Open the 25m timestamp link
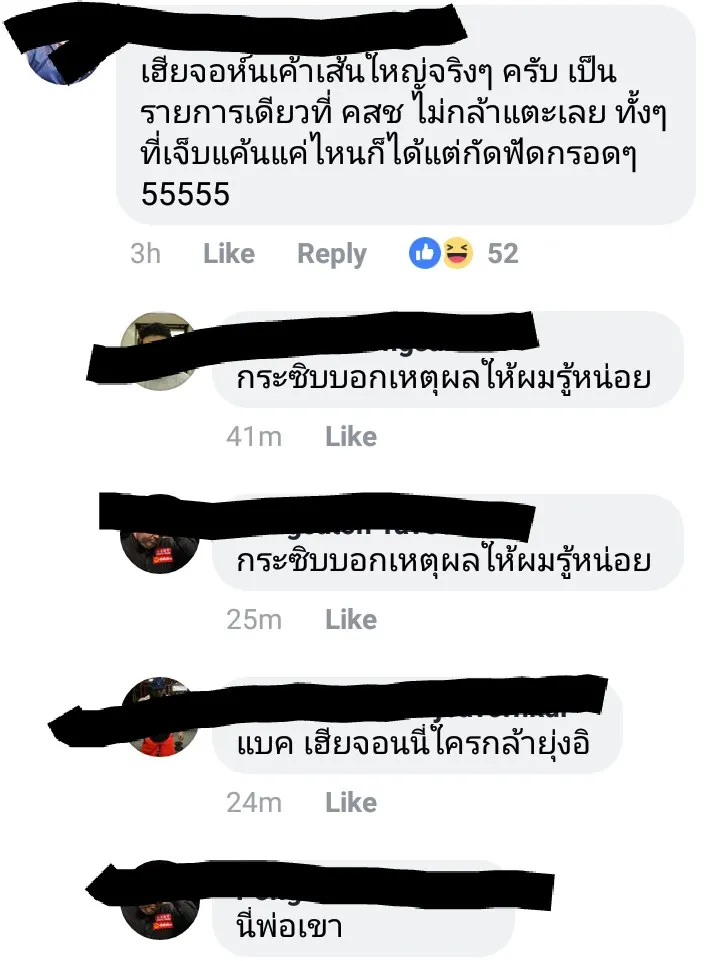 coord(254,620)
